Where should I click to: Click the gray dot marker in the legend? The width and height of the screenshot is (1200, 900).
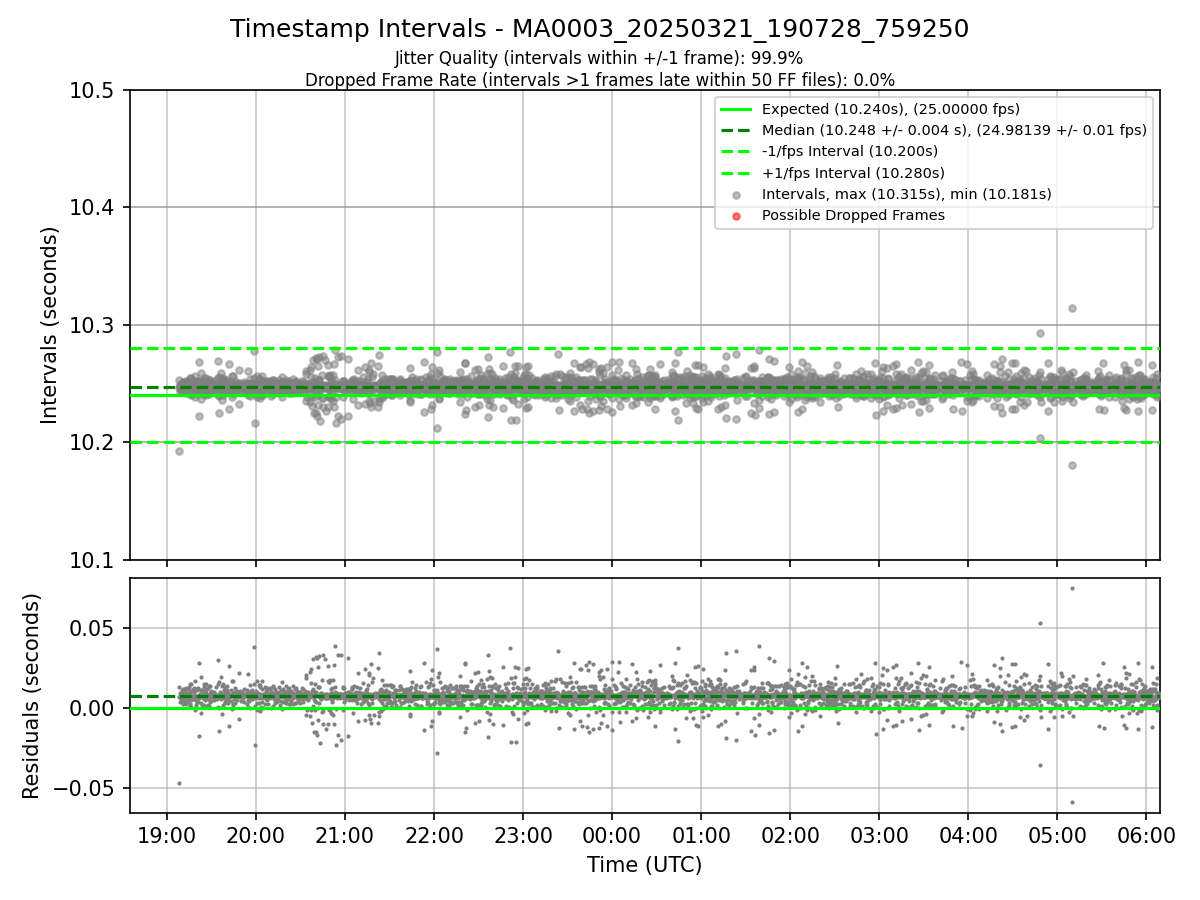(x=737, y=195)
